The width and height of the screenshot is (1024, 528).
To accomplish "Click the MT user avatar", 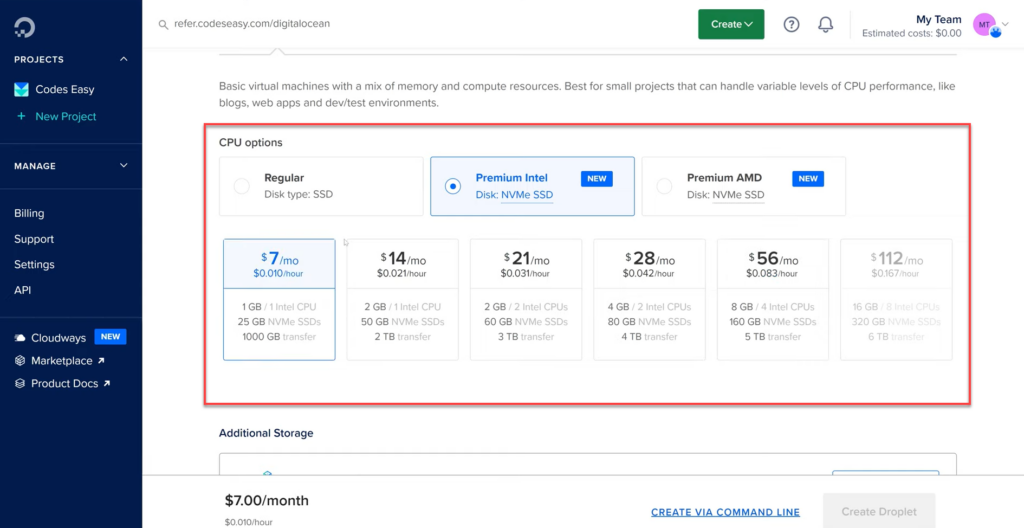I will click(985, 25).
